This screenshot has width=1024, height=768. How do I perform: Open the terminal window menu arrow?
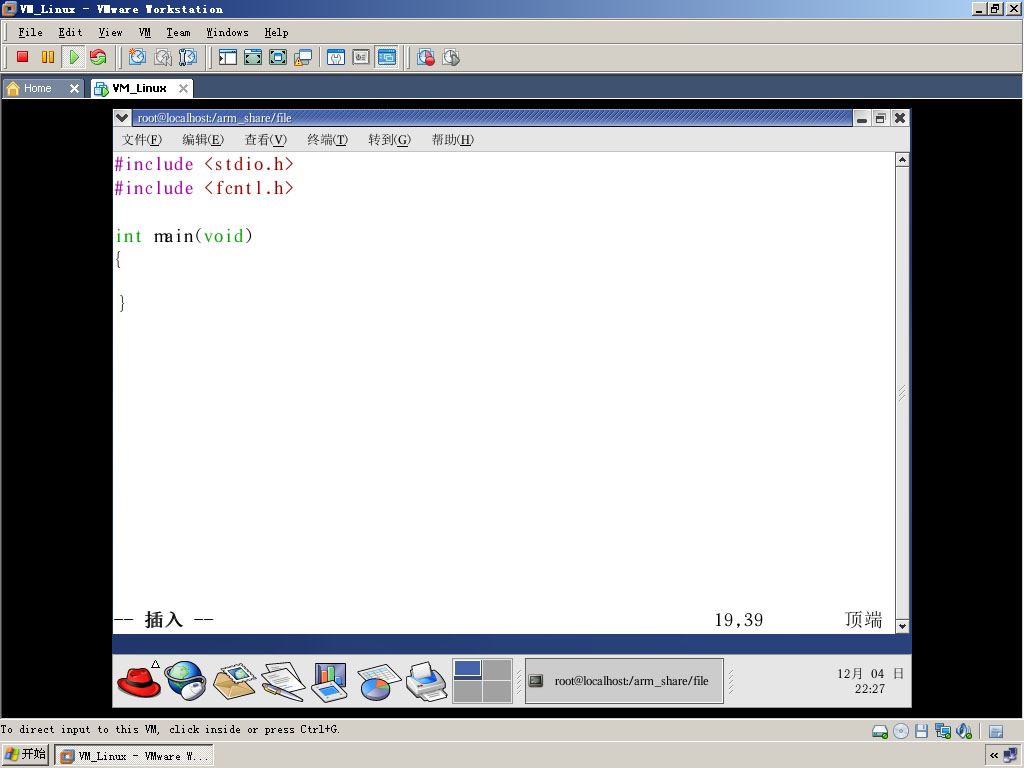(121, 118)
